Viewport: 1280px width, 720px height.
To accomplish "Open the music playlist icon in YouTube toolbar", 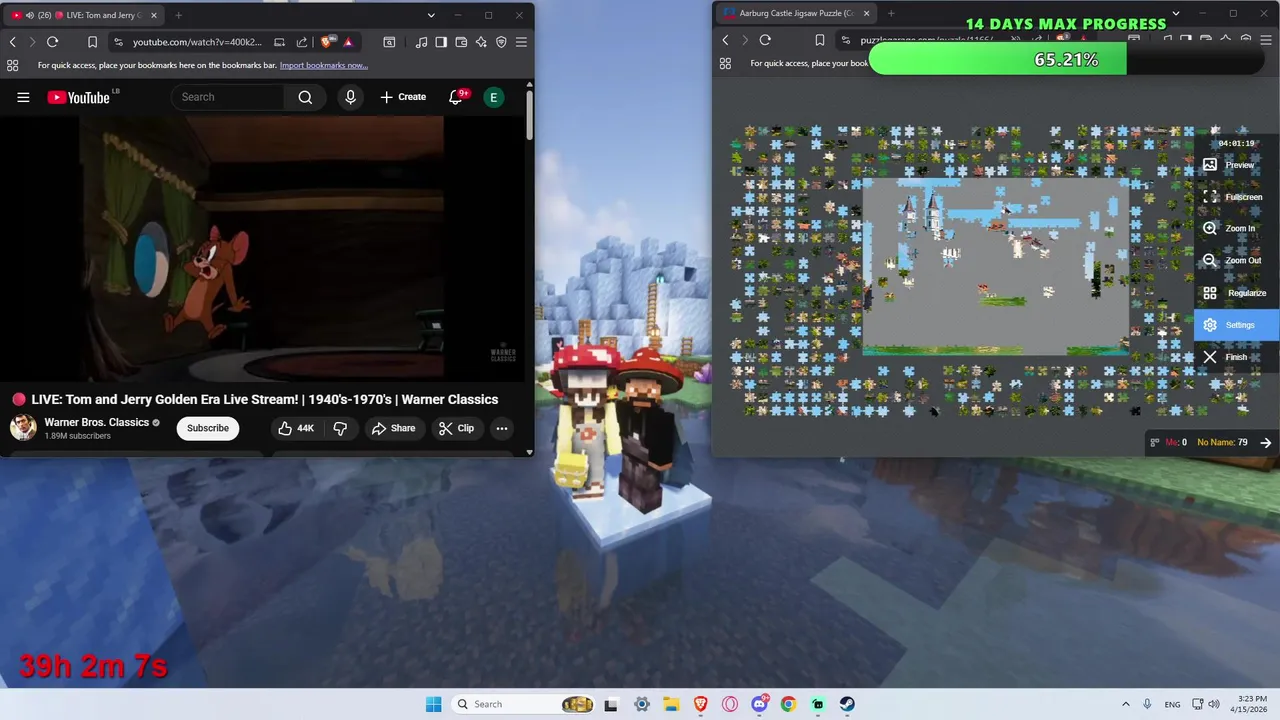I will pyautogui.click(x=421, y=42).
